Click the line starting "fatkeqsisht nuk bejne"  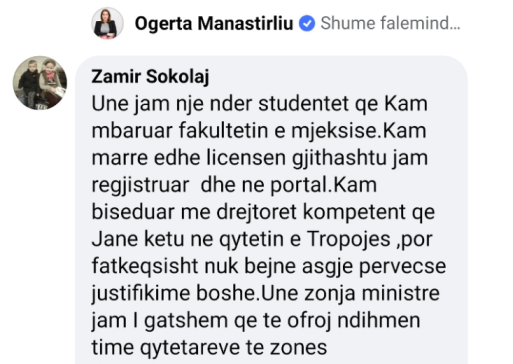pyautogui.click(x=269, y=266)
